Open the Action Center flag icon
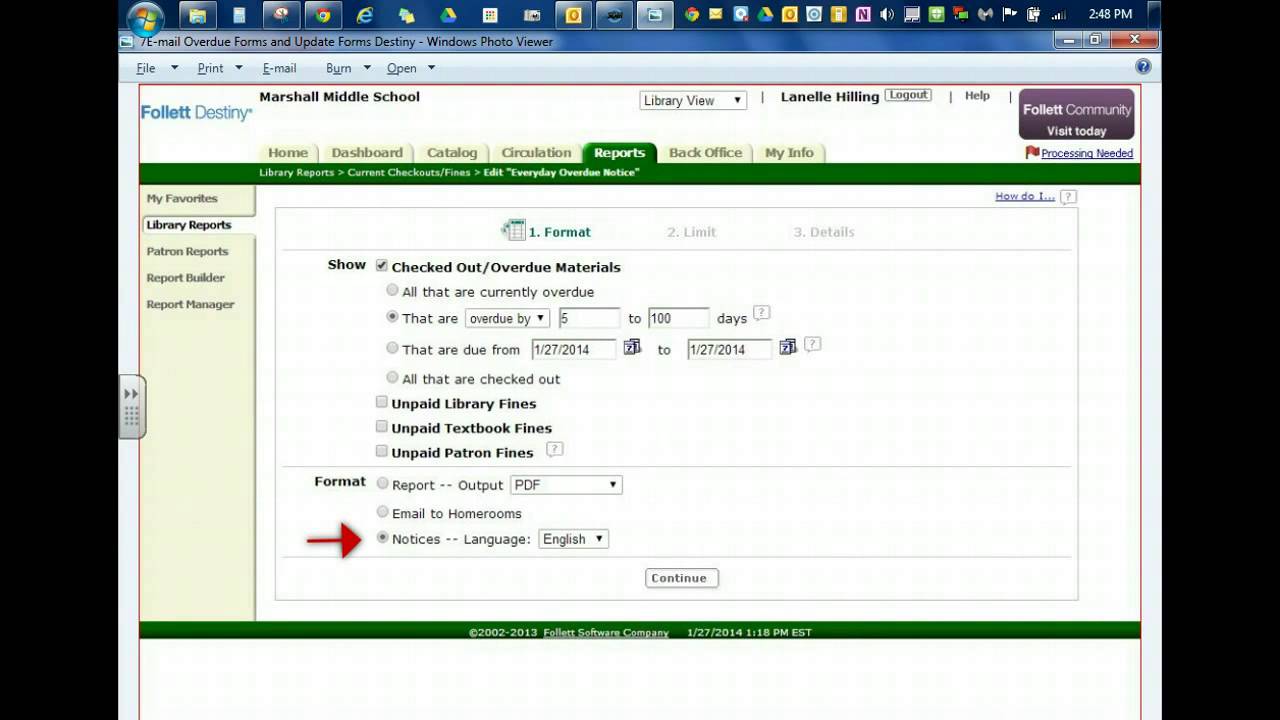The height and width of the screenshot is (720, 1280). [x=1009, y=14]
